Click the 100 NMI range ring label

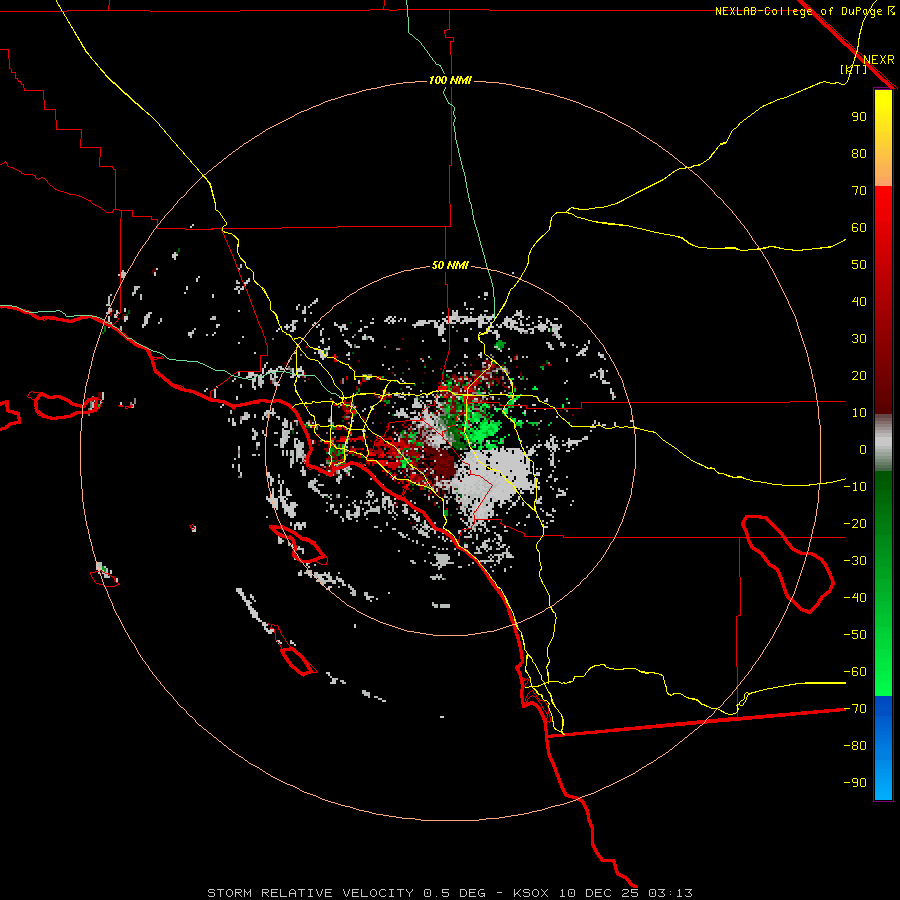[x=450, y=80]
